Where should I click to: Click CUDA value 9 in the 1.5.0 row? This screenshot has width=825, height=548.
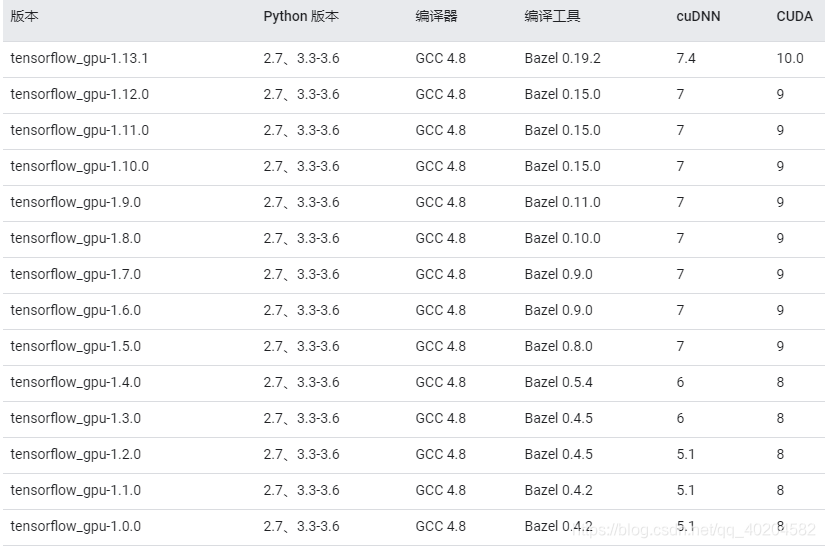pyautogui.click(x=780, y=347)
